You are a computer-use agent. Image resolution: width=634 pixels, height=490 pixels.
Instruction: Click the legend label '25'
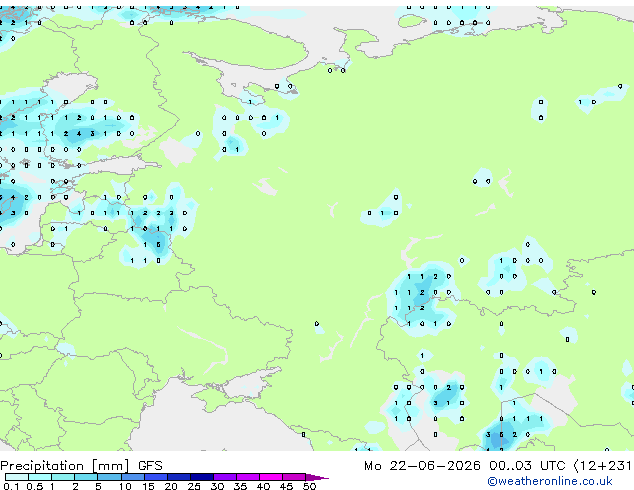pos(194,486)
